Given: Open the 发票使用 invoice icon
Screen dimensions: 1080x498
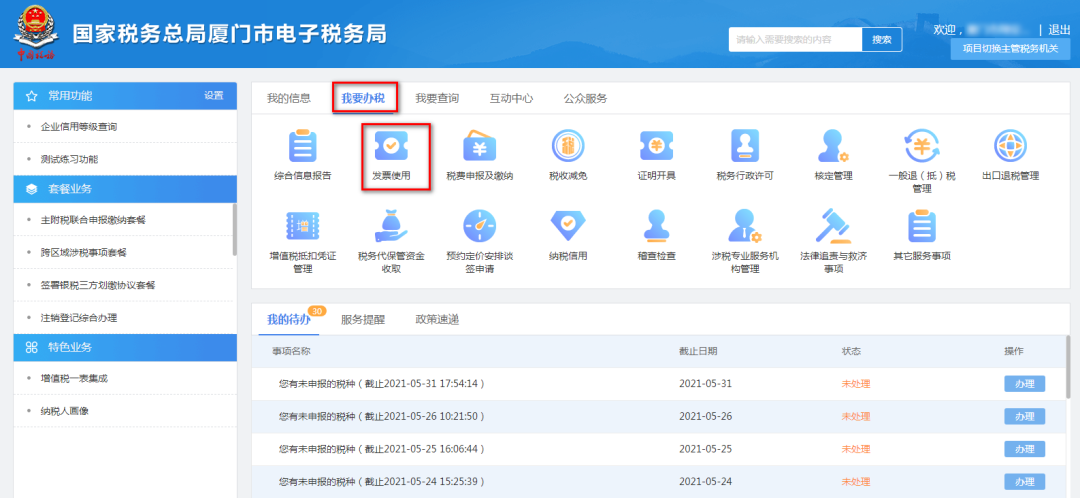Looking at the screenshot, I should tap(391, 148).
